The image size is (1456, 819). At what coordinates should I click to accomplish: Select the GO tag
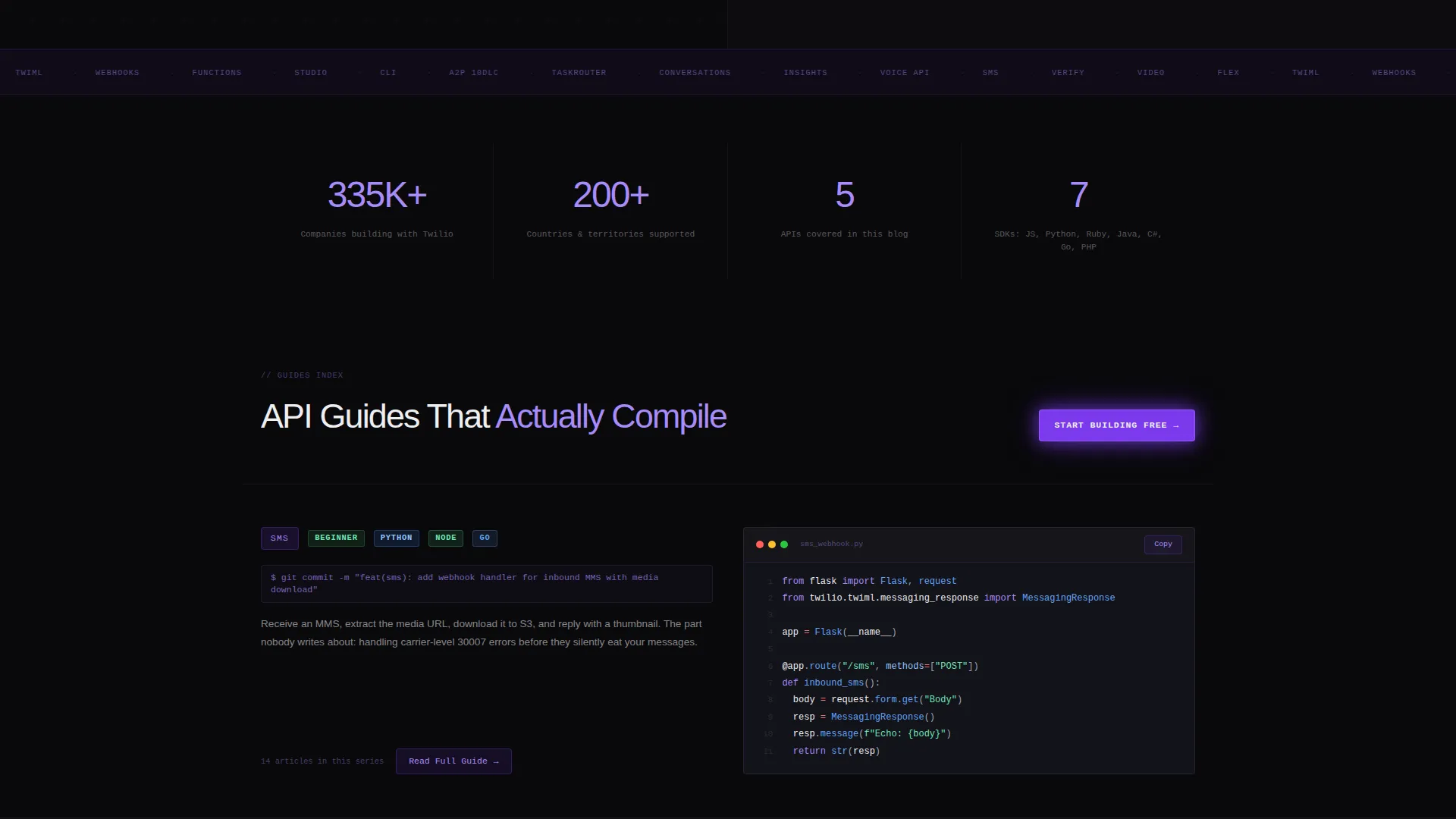[485, 538]
